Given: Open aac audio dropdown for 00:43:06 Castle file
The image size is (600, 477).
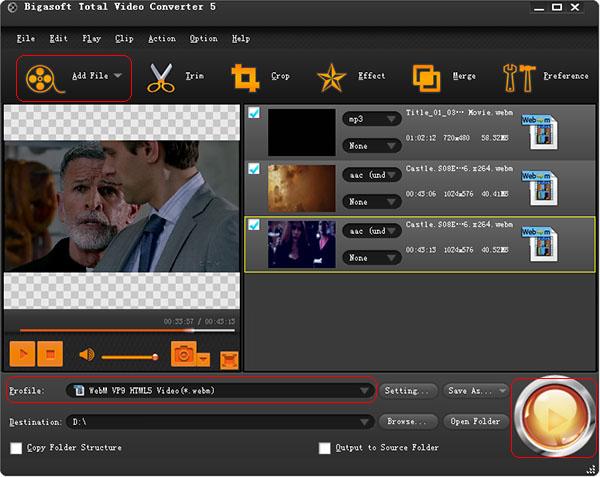Looking at the screenshot, I should coord(372,175).
